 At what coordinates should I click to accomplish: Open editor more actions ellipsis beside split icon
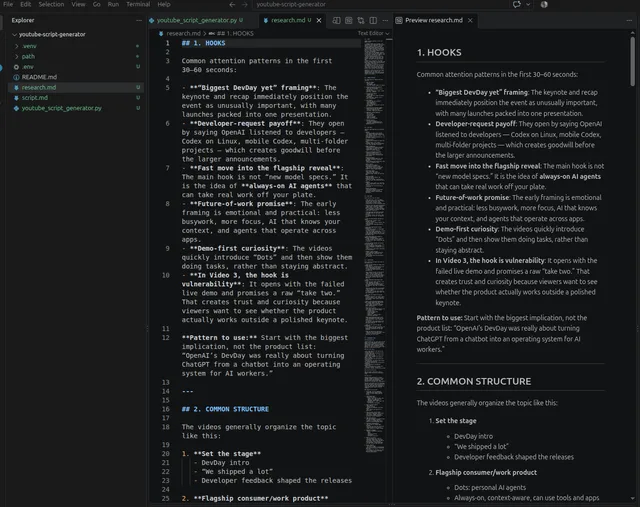click(x=385, y=20)
